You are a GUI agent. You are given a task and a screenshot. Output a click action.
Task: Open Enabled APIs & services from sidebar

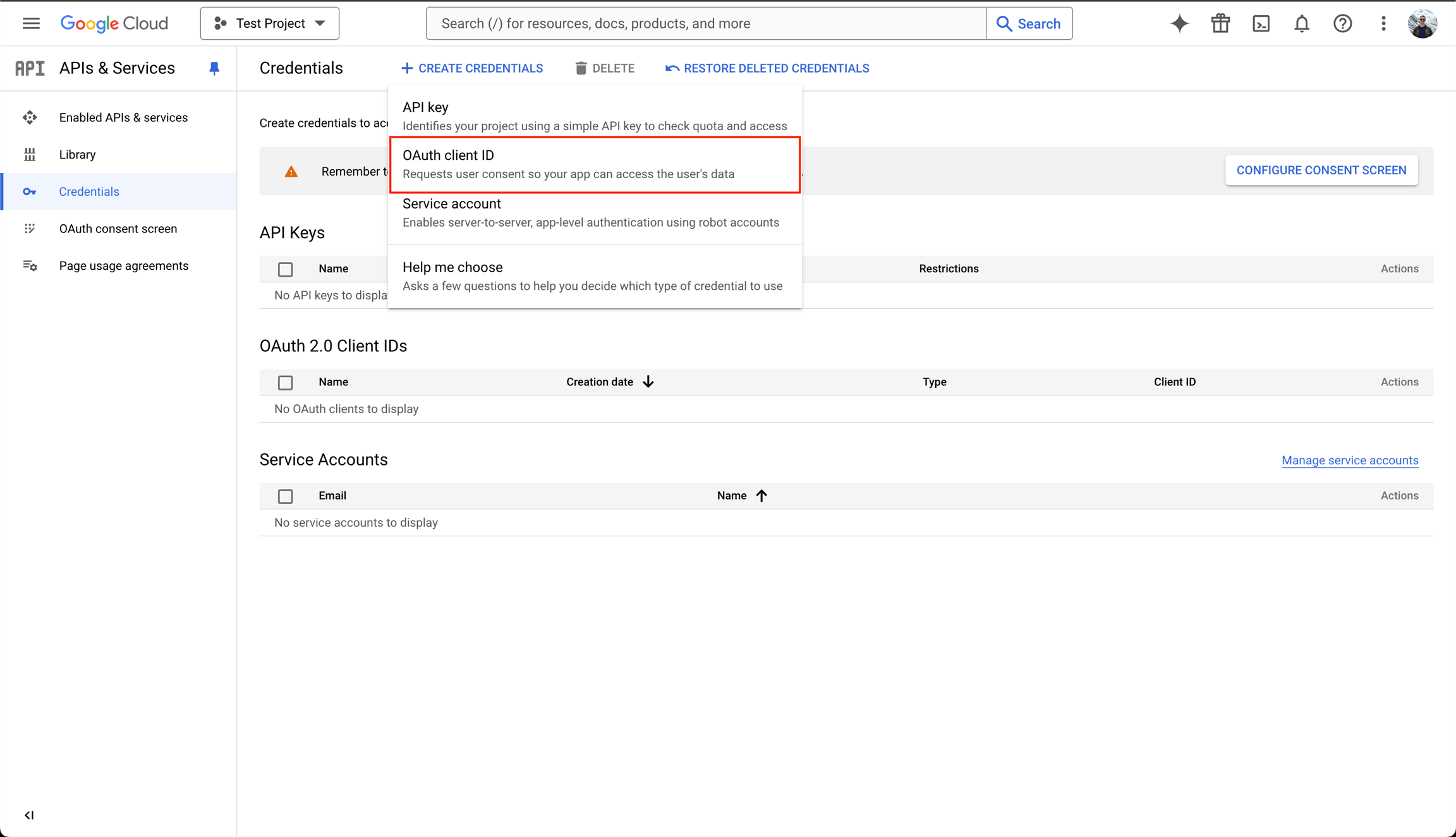(x=123, y=117)
